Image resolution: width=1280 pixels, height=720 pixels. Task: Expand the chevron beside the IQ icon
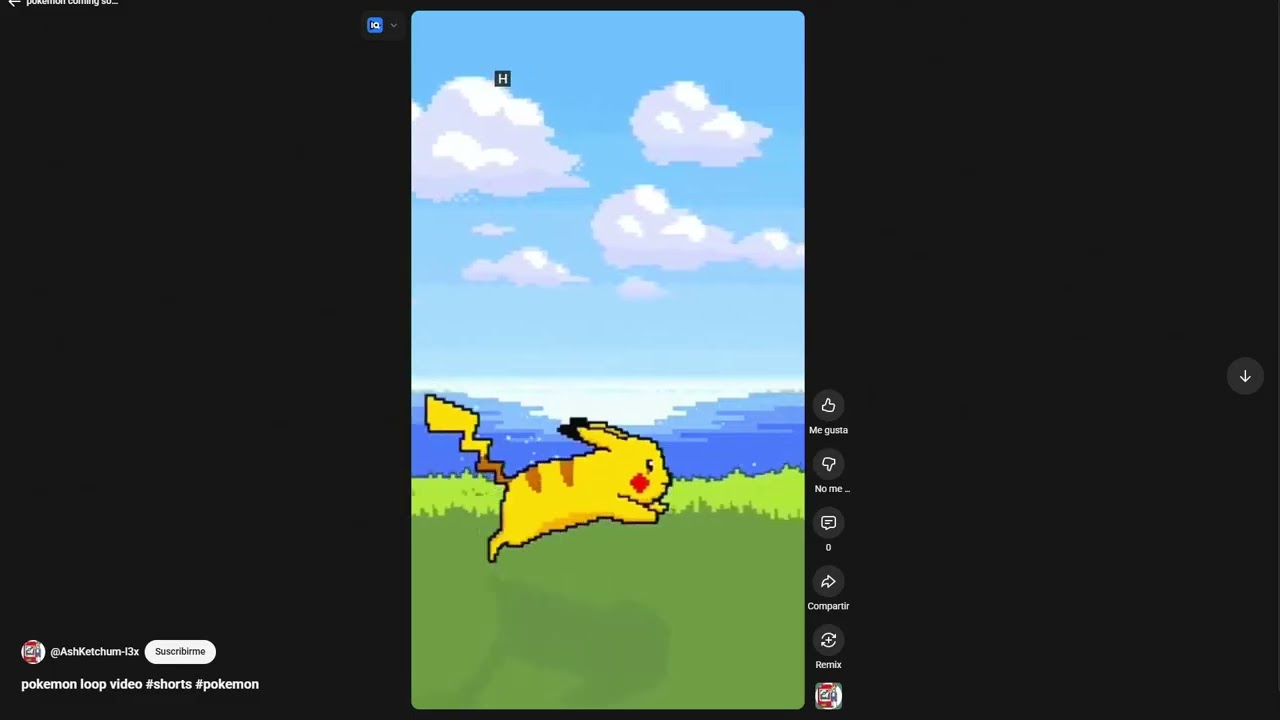tap(394, 25)
